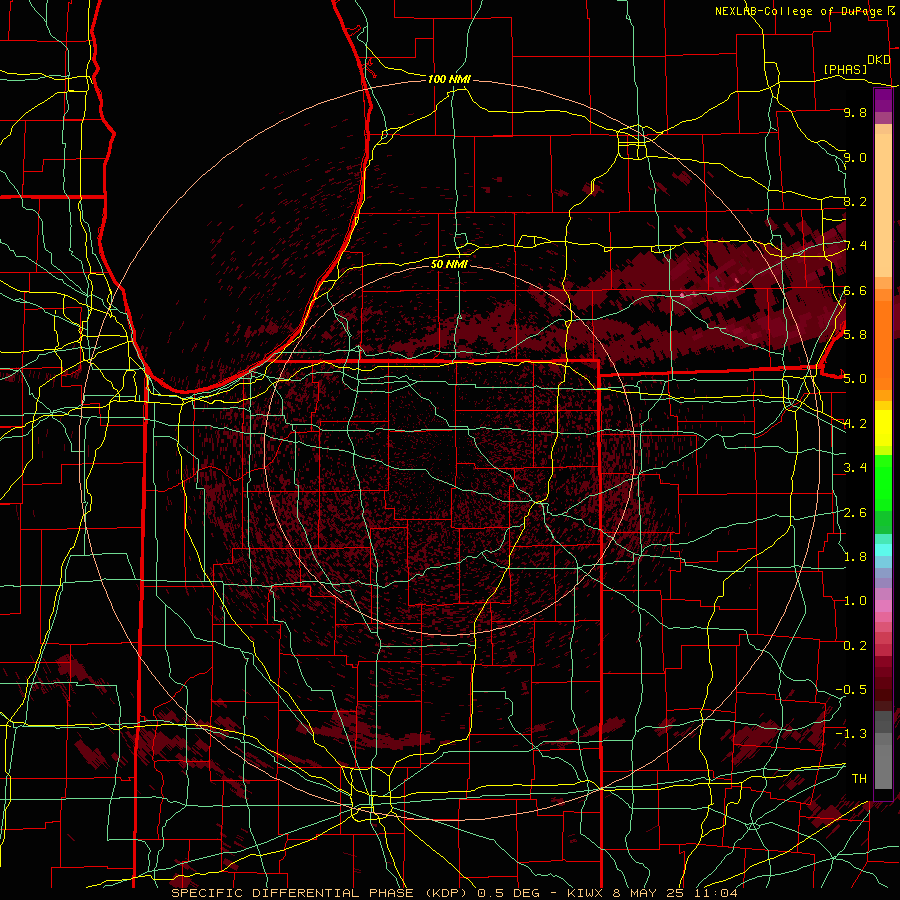Pick the gray color band near TH
The width and height of the screenshot is (900, 900).
pos(883,766)
